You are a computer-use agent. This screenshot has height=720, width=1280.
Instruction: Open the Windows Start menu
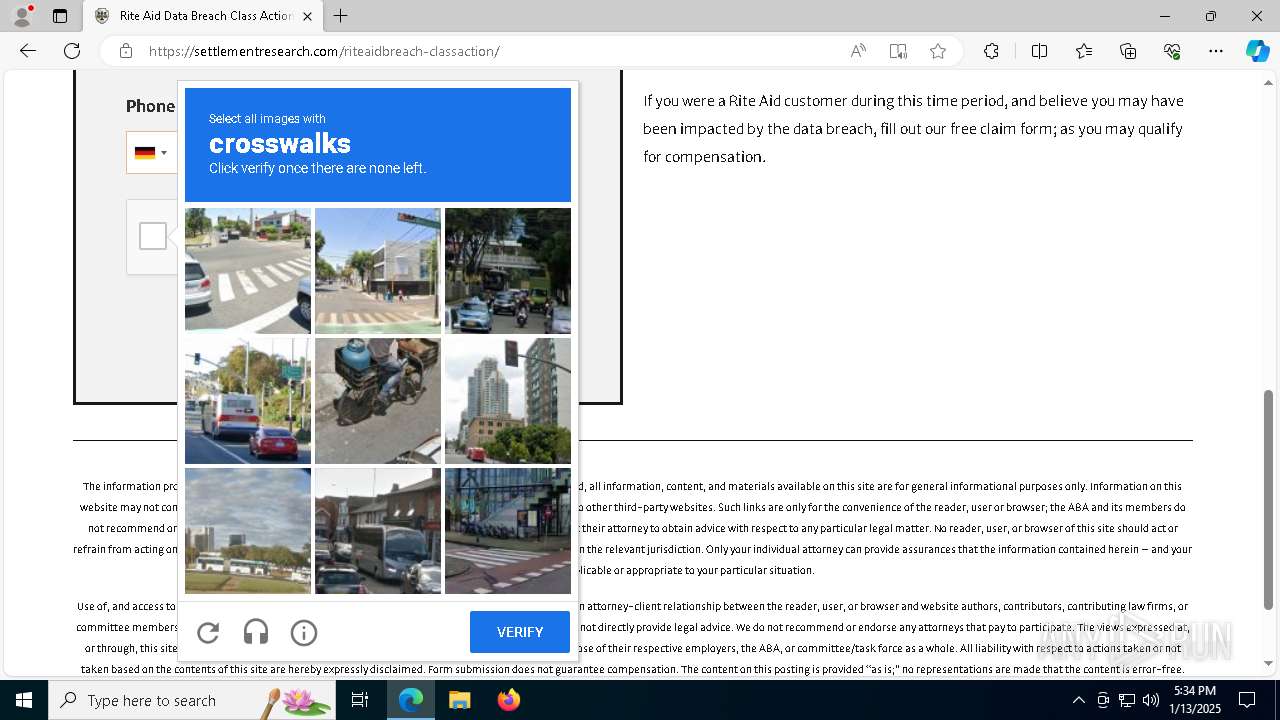[x=24, y=700]
